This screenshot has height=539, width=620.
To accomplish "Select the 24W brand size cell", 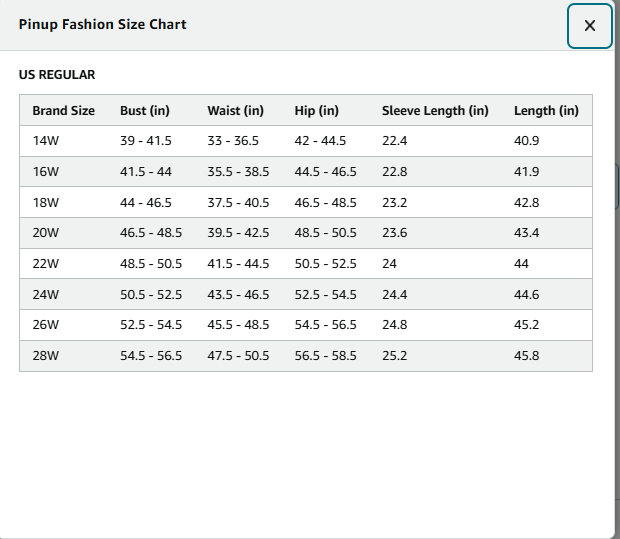I will 45,295.
